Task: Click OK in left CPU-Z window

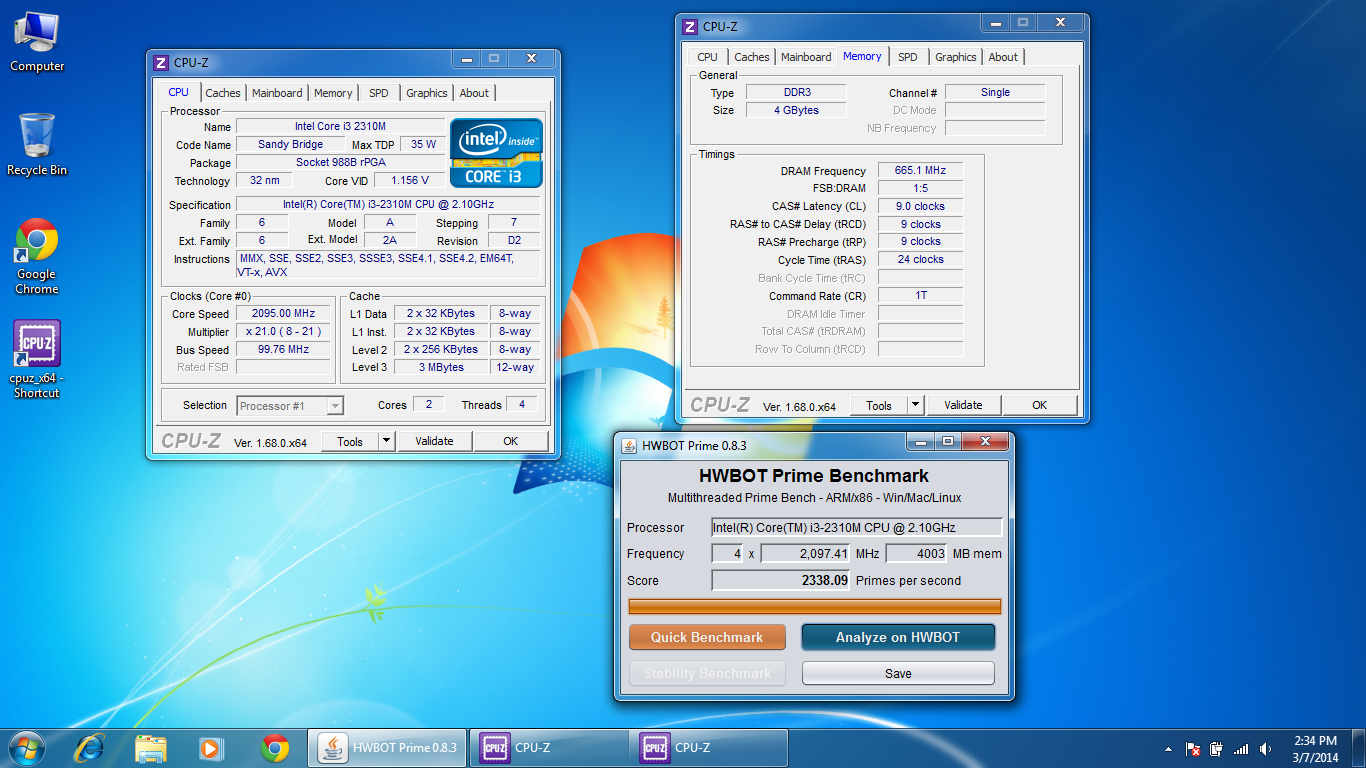Action: pyautogui.click(x=511, y=441)
